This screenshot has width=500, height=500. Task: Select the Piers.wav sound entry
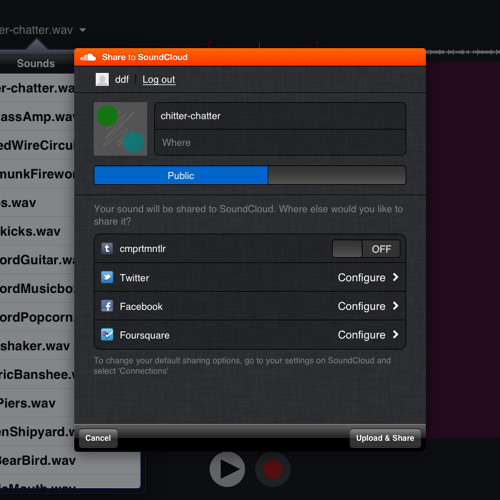[x=37, y=403]
